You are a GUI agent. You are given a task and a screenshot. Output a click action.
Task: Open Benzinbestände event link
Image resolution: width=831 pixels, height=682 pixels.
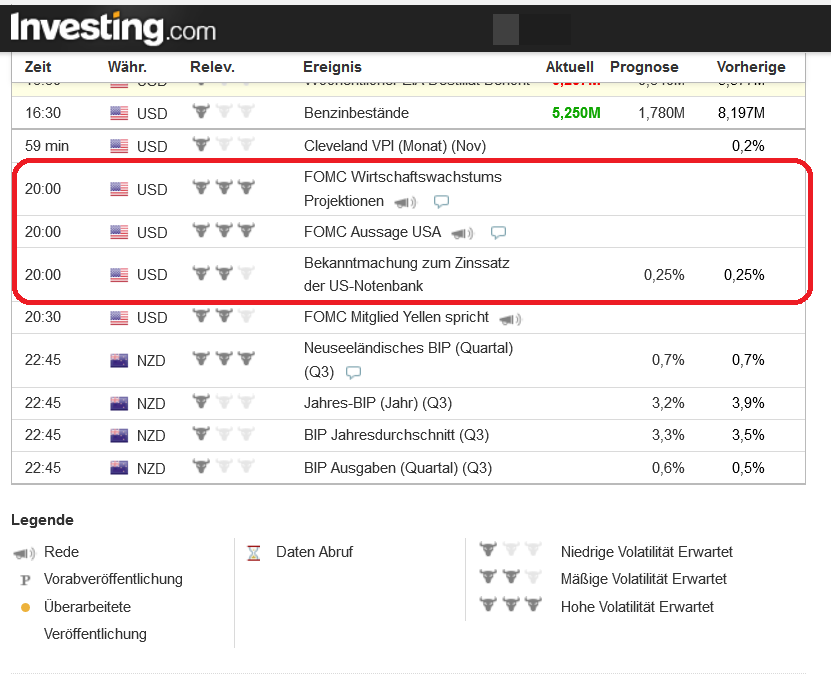pyautogui.click(x=356, y=113)
